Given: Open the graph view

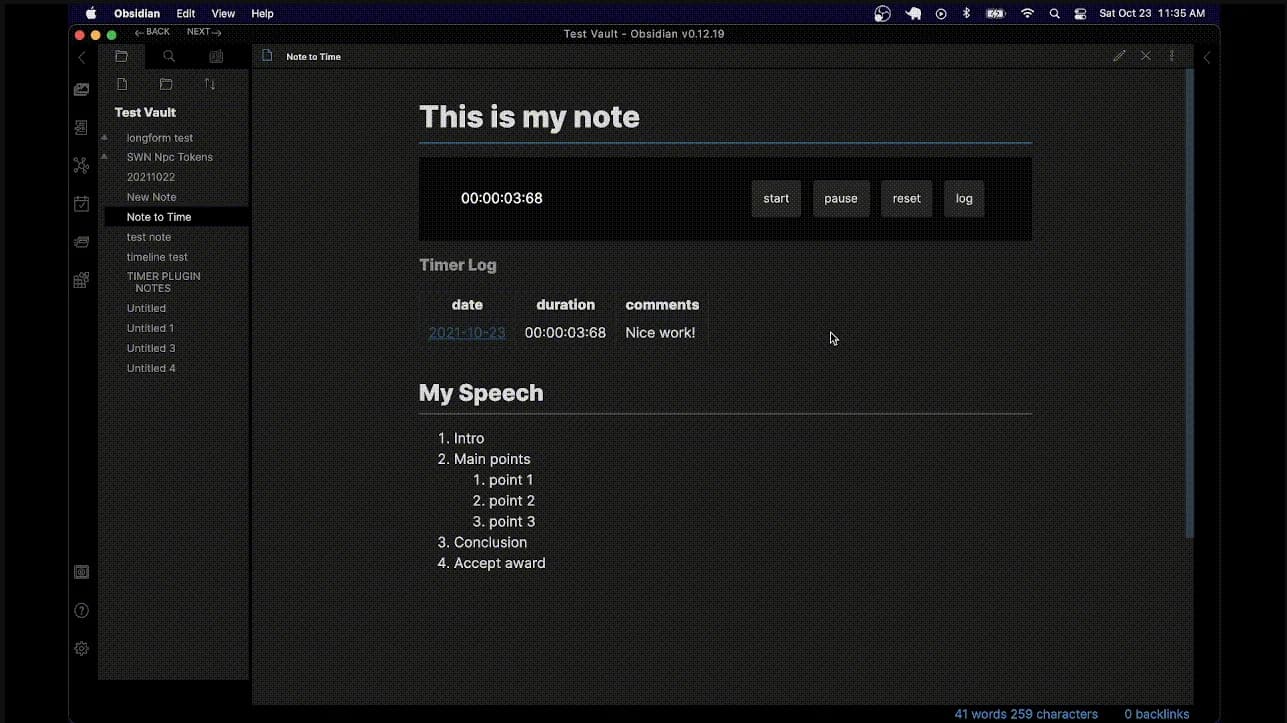Looking at the screenshot, I should (x=82, y=166).
